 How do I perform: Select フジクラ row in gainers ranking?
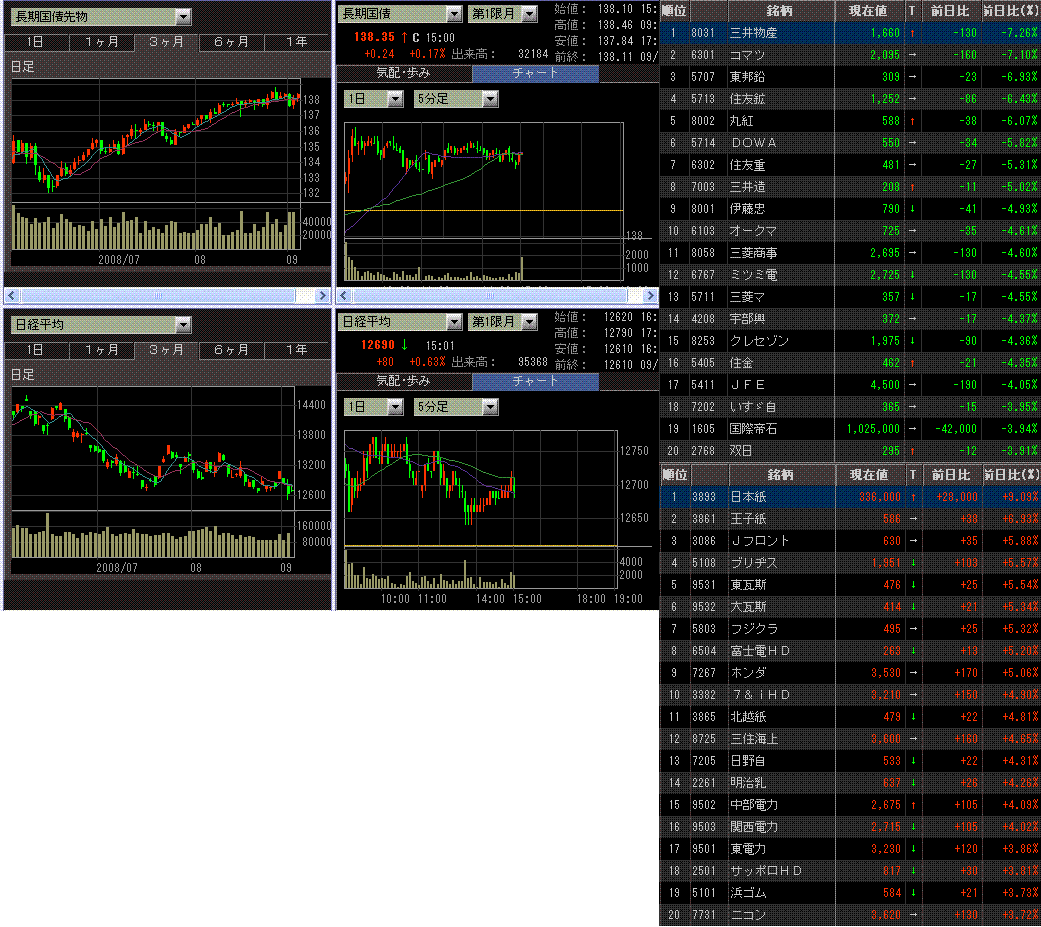tap(850, 629)
